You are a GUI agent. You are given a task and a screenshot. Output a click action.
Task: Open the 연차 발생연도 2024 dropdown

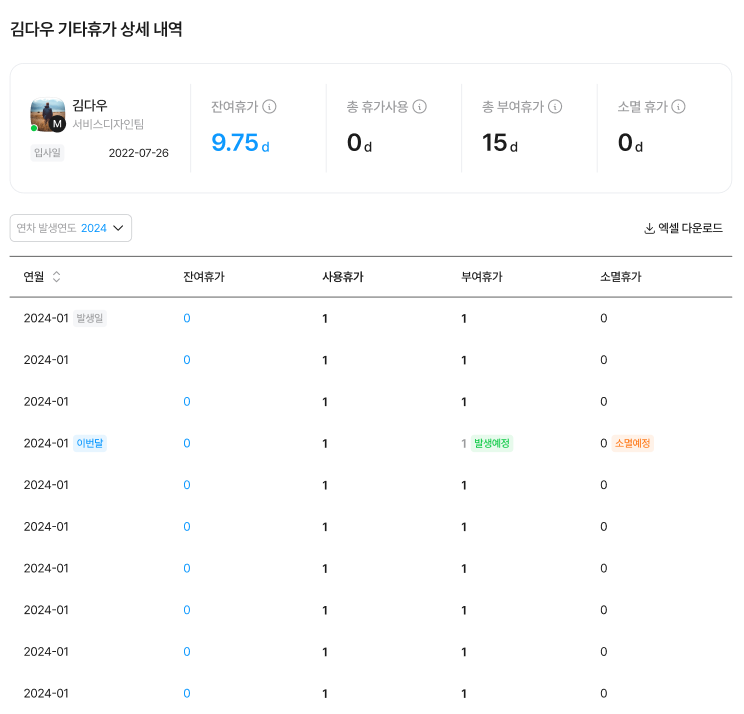[x=70, y=228]
